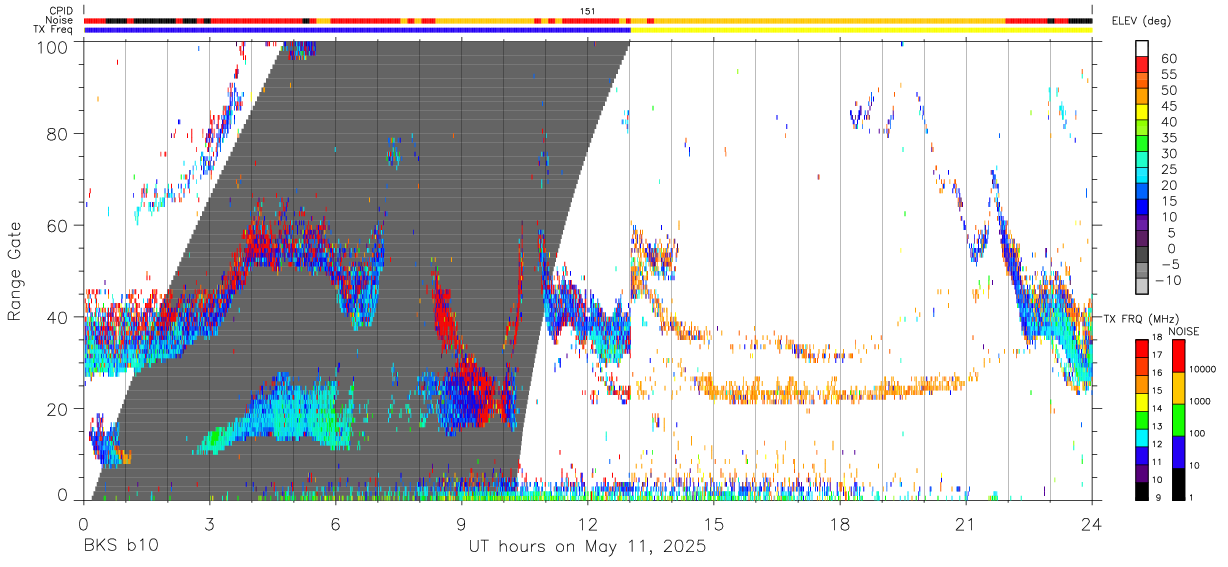Click Range Gate axis tick 100
The width and height of the screenshot is (1228, 567).
pos(52,47)
